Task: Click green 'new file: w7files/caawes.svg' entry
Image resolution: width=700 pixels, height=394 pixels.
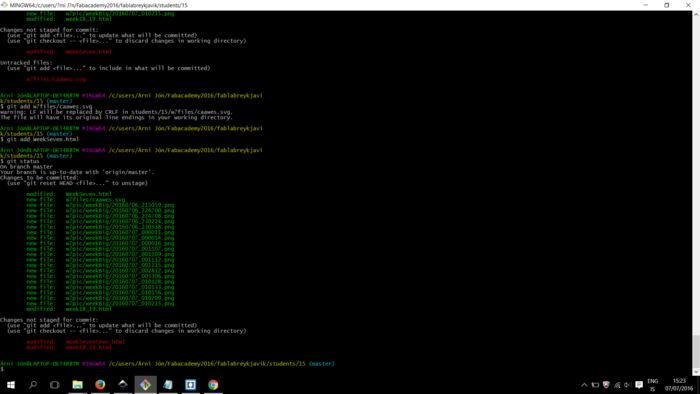Action: [x=75, y=199]
